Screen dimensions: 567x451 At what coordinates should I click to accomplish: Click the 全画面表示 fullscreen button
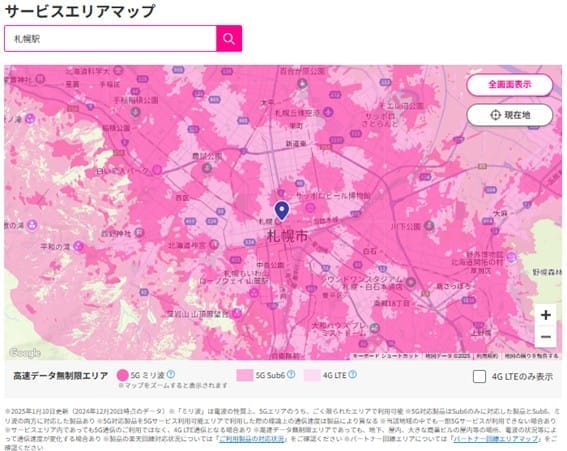(510, 85)
